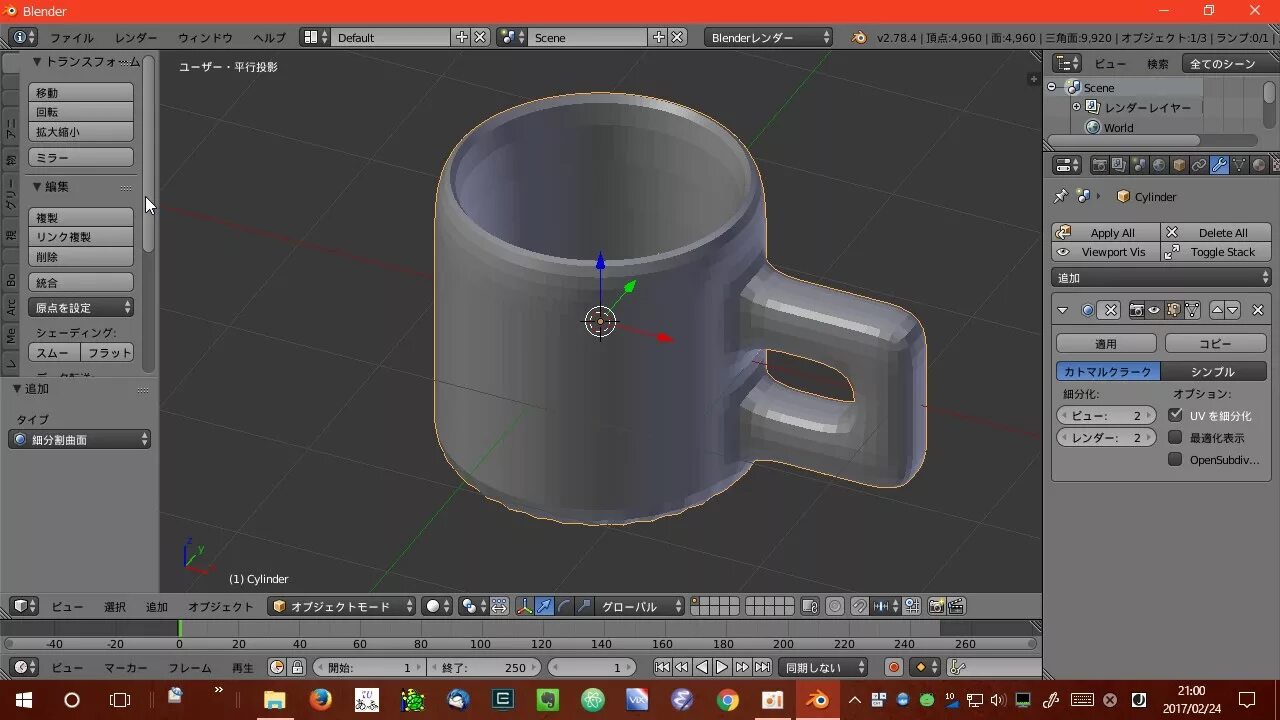Jump to previous keyframe
The height and width of the screenshot is (720, 1280).
(682, 667)
